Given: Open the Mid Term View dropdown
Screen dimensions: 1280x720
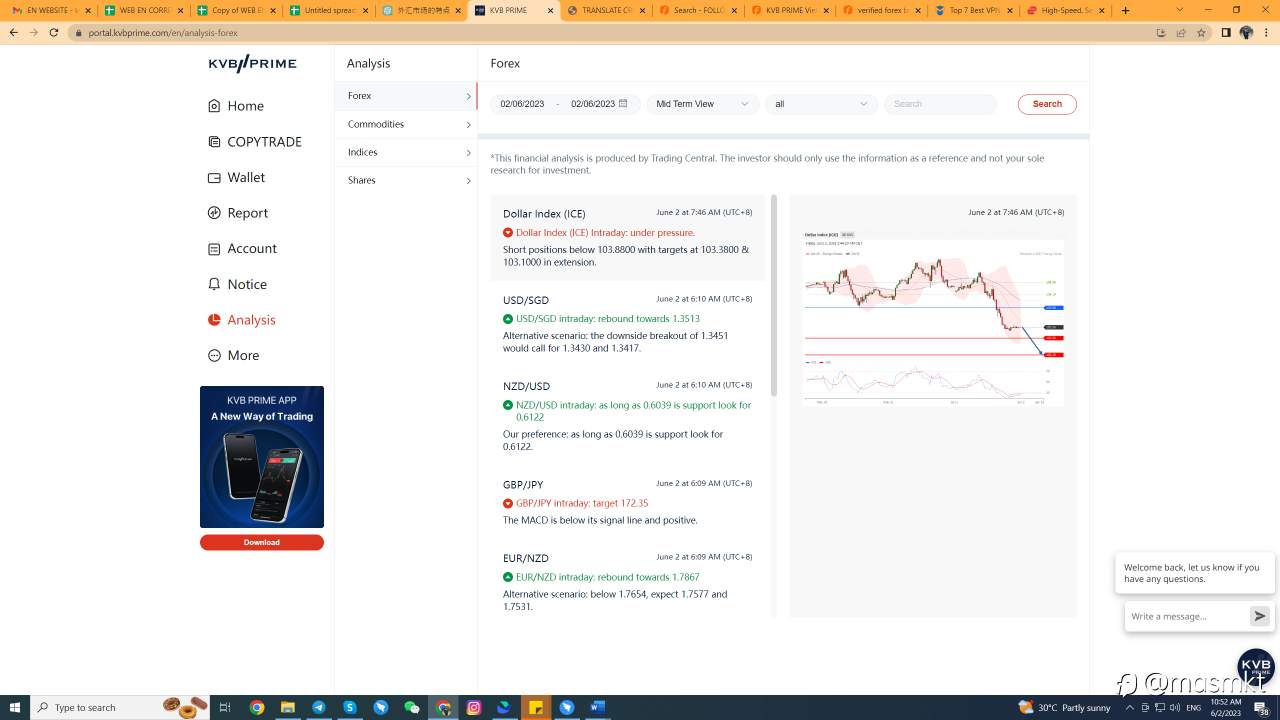Looking at the screenshot, I should [x=703, y=104].
